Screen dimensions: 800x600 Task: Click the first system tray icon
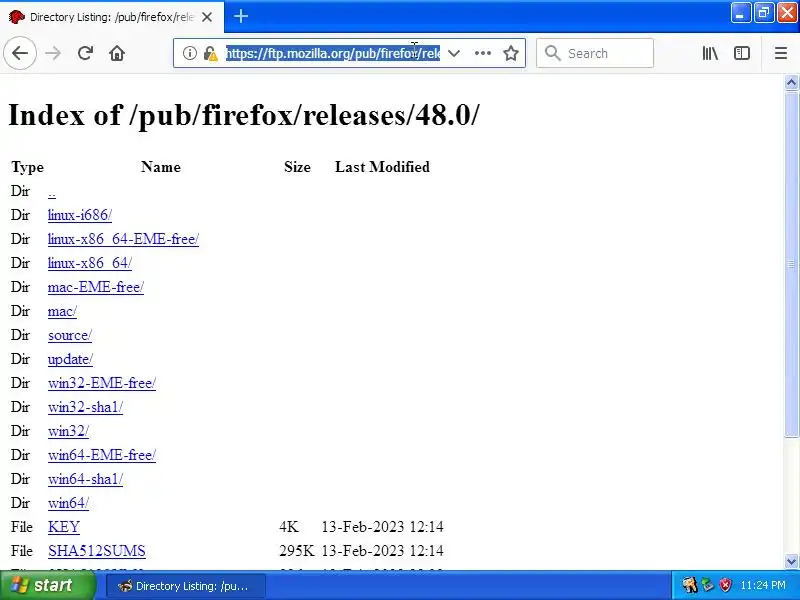pyautogui.click(x=689, y=585)
